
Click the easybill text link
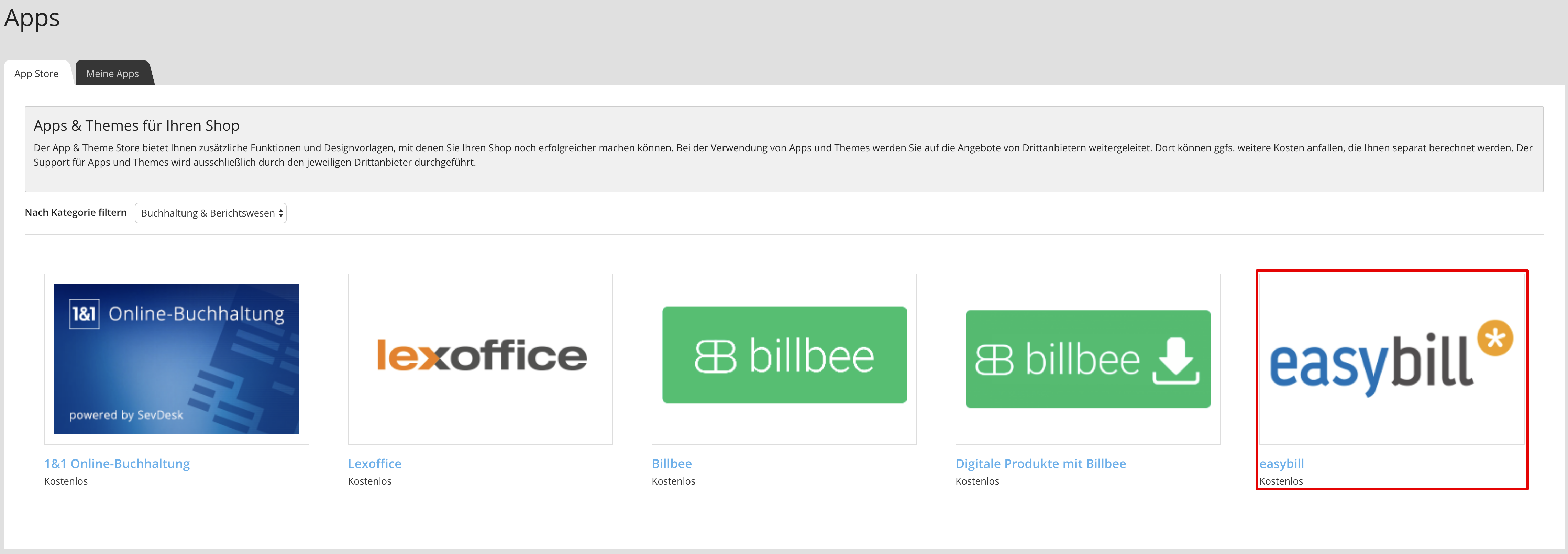pyautogui.click(x=1282, y=463)
